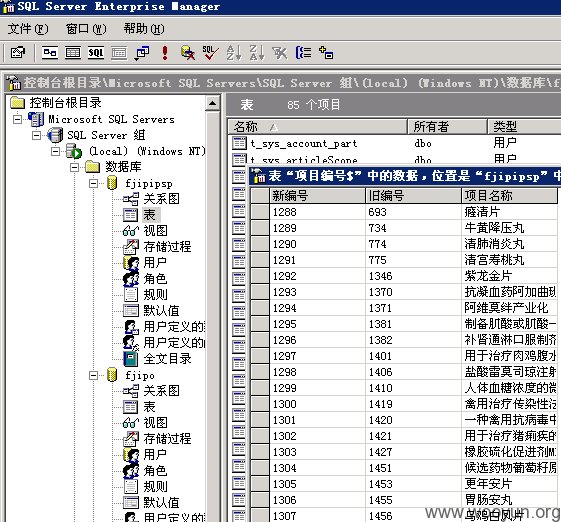The width and height of the screenshot is (561, 522).
Task: Click cell 紫龙金片 in 项目名称
Action: [x=510, y=276]
